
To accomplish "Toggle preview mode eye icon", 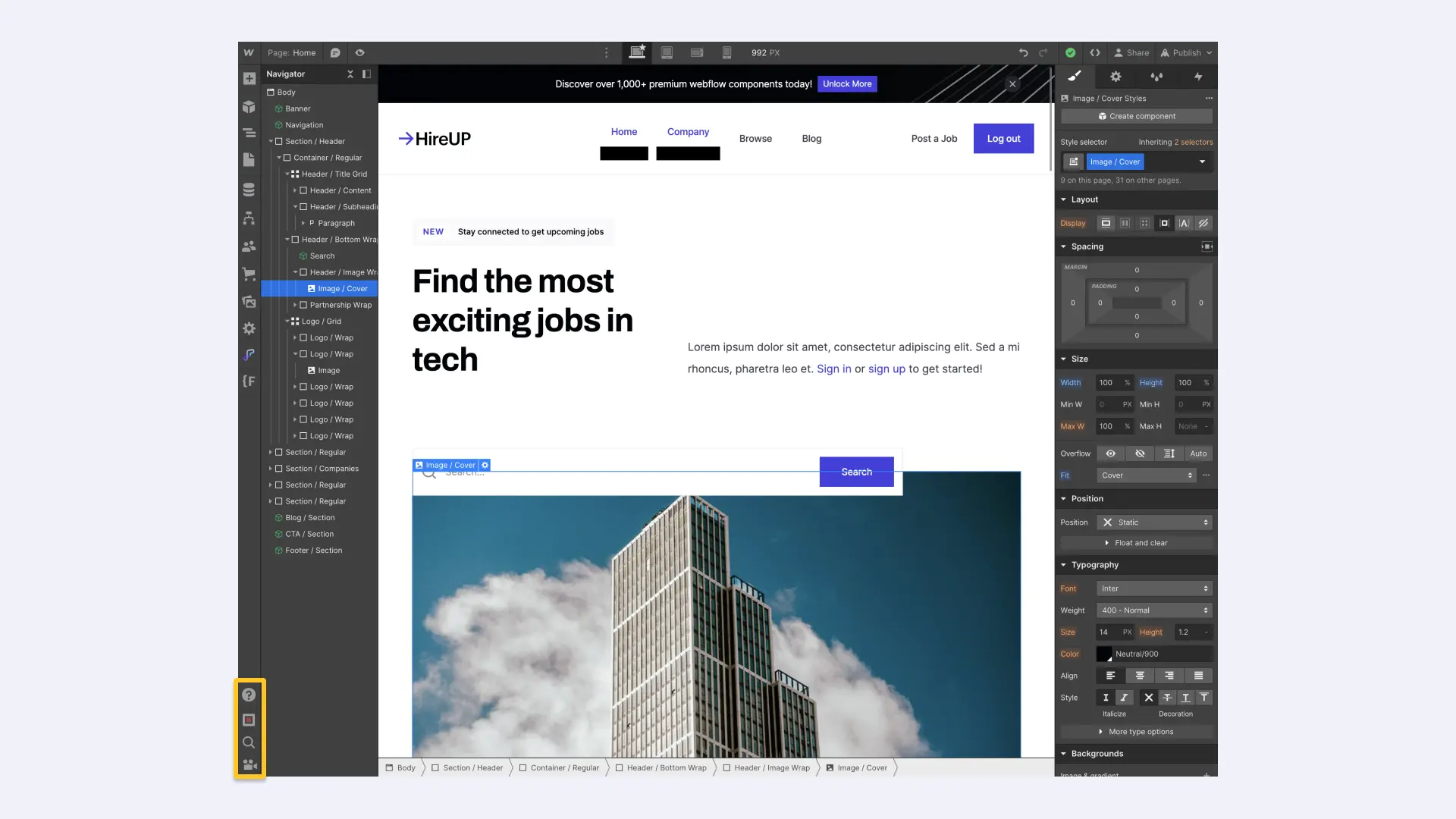I will 360,53.
